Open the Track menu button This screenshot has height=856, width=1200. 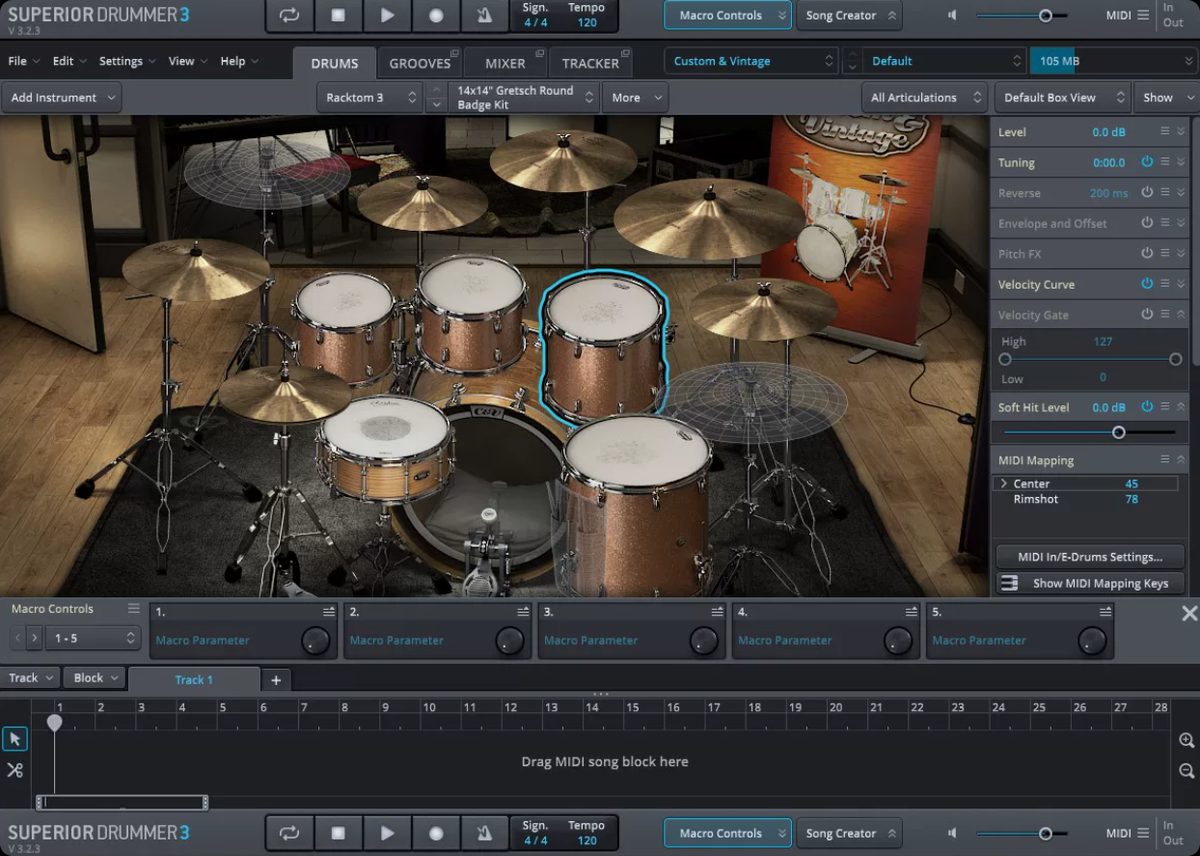click(31, 678)
